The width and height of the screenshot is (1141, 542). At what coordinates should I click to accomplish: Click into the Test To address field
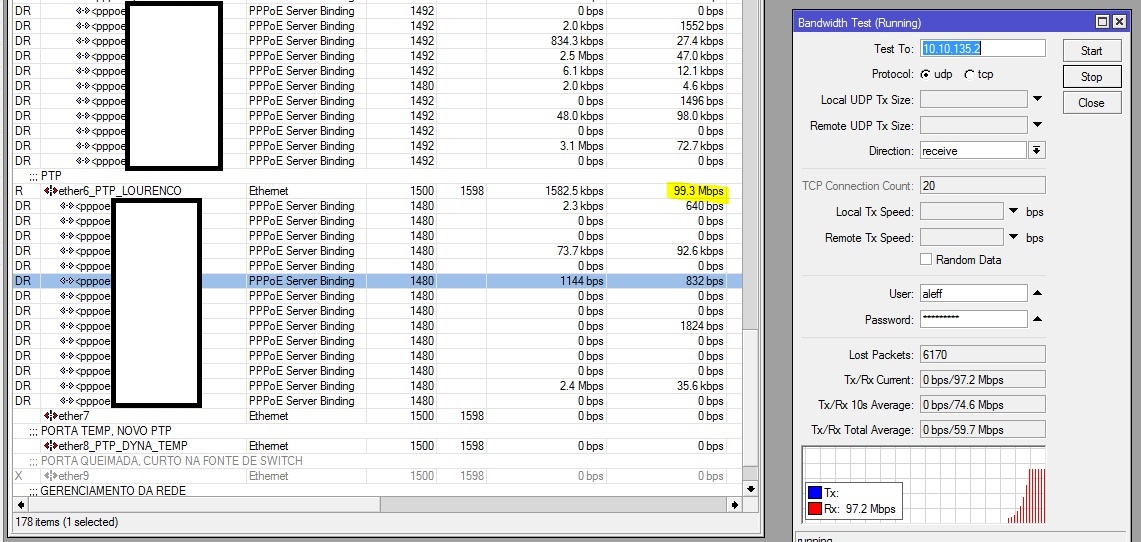pos(982,48)
